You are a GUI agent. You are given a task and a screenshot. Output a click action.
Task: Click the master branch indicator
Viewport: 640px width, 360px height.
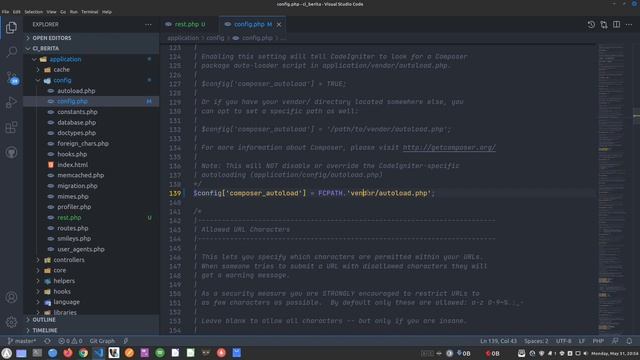pyautogui.click(x=22, y=341)
